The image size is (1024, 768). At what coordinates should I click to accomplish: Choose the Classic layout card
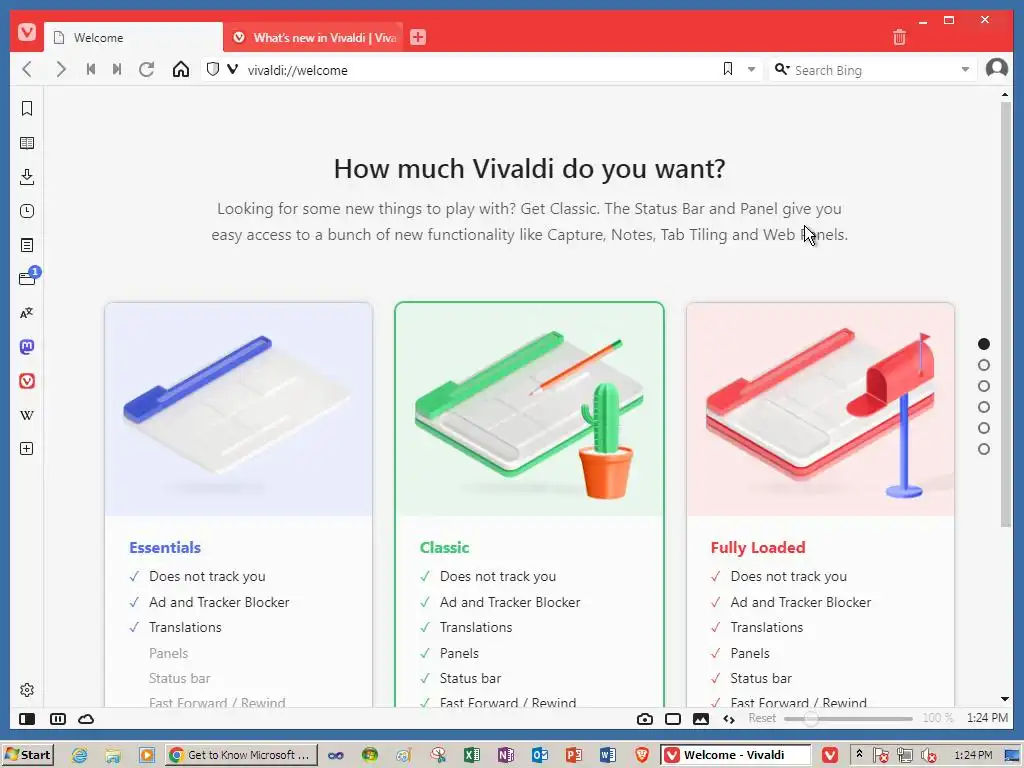tap(529, 504)
